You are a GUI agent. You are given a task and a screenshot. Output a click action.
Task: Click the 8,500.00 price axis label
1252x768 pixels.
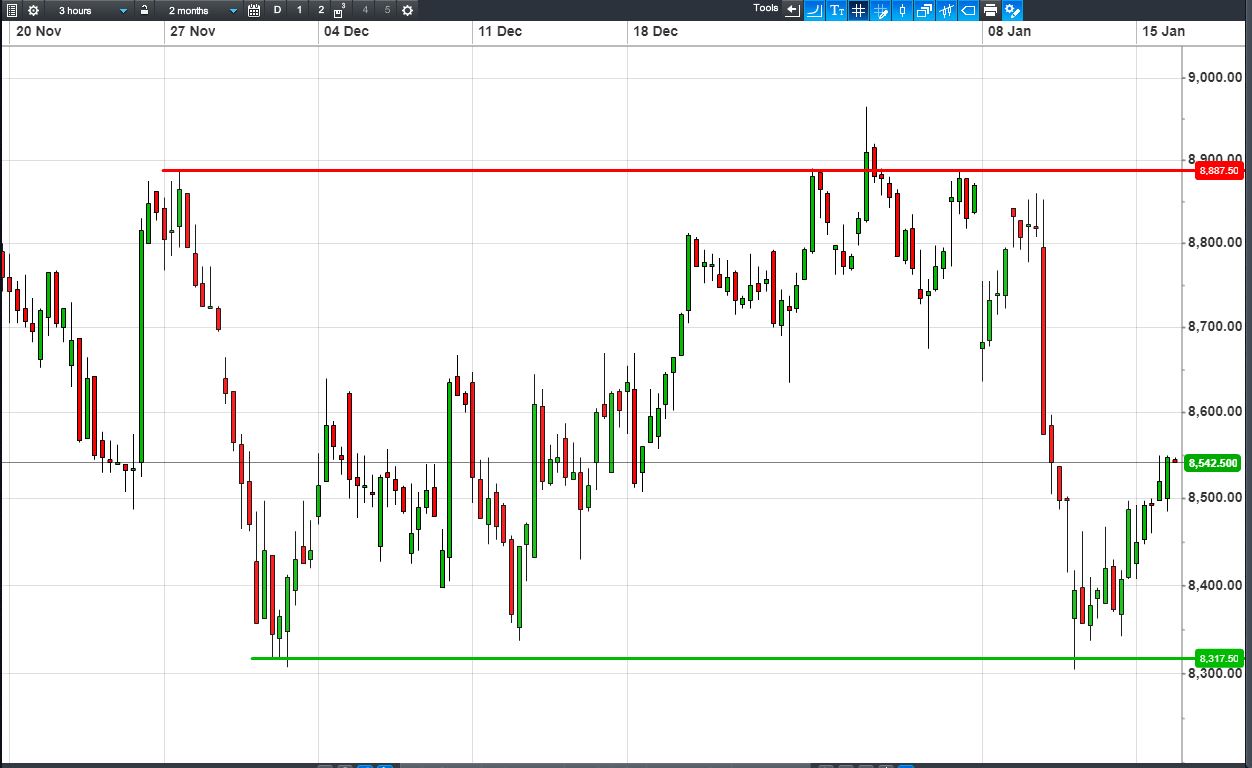1215,498
